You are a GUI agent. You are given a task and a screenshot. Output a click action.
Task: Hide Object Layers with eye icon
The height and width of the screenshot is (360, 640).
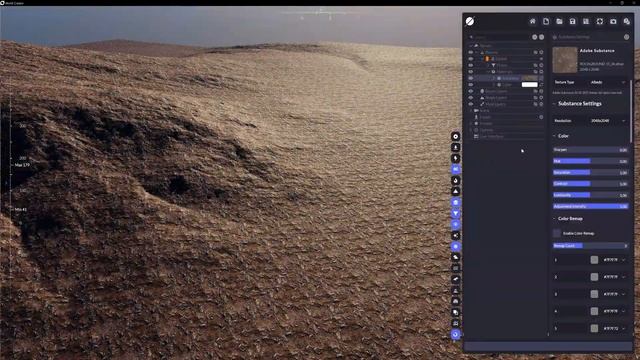point(471,91)
